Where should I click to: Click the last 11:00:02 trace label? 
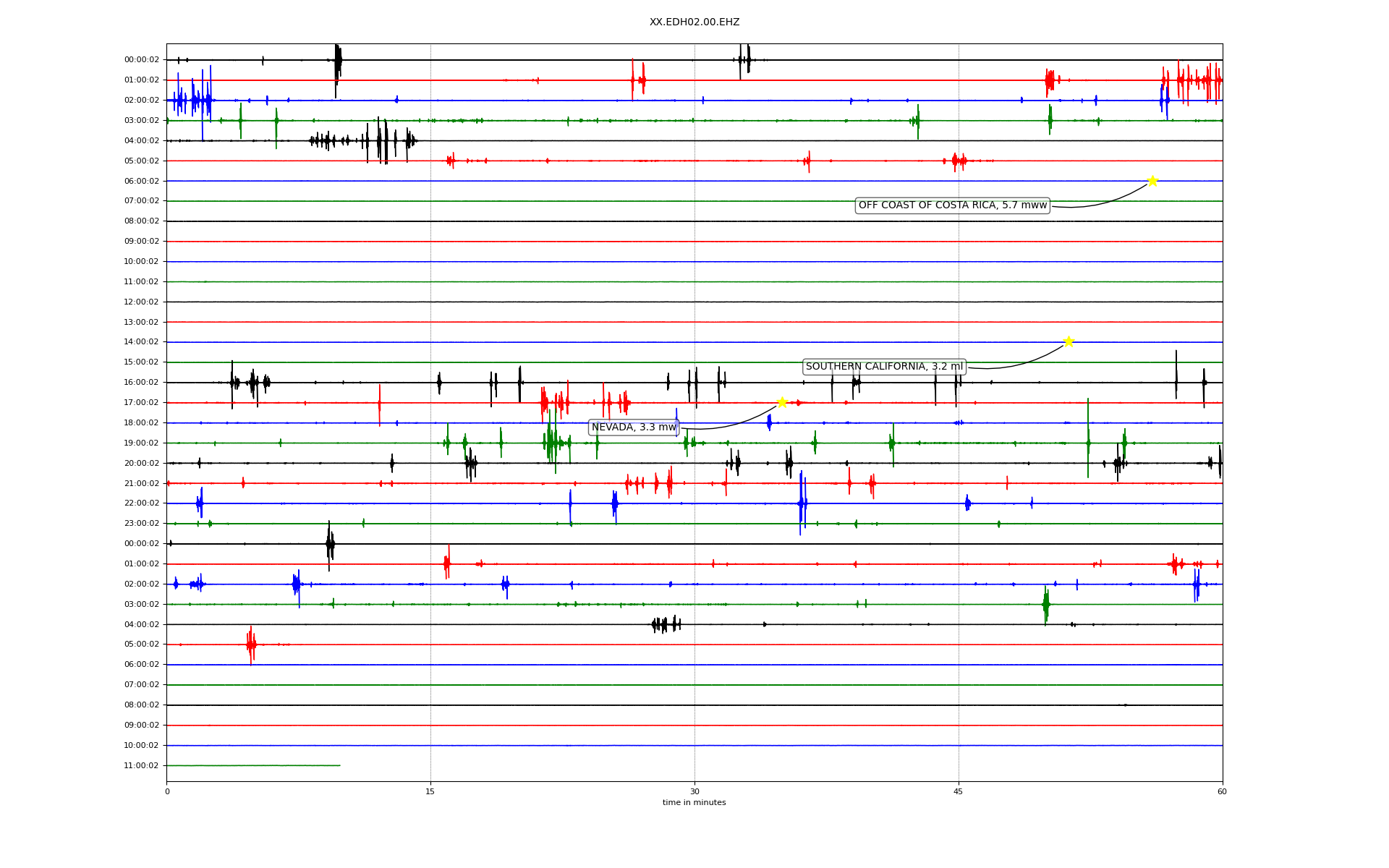tap(141, 765)
